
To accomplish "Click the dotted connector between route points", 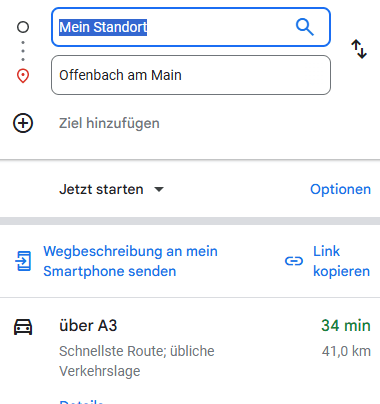I will 23,51.
